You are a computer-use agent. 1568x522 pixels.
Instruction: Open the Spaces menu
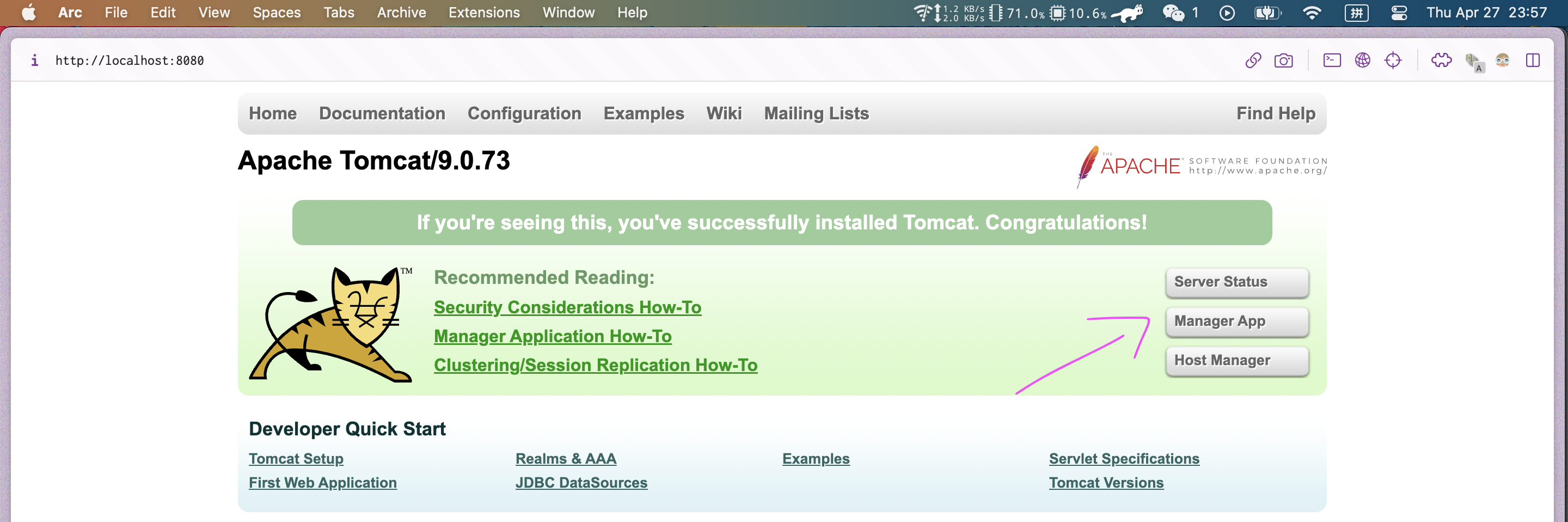(x=277, y=13)
